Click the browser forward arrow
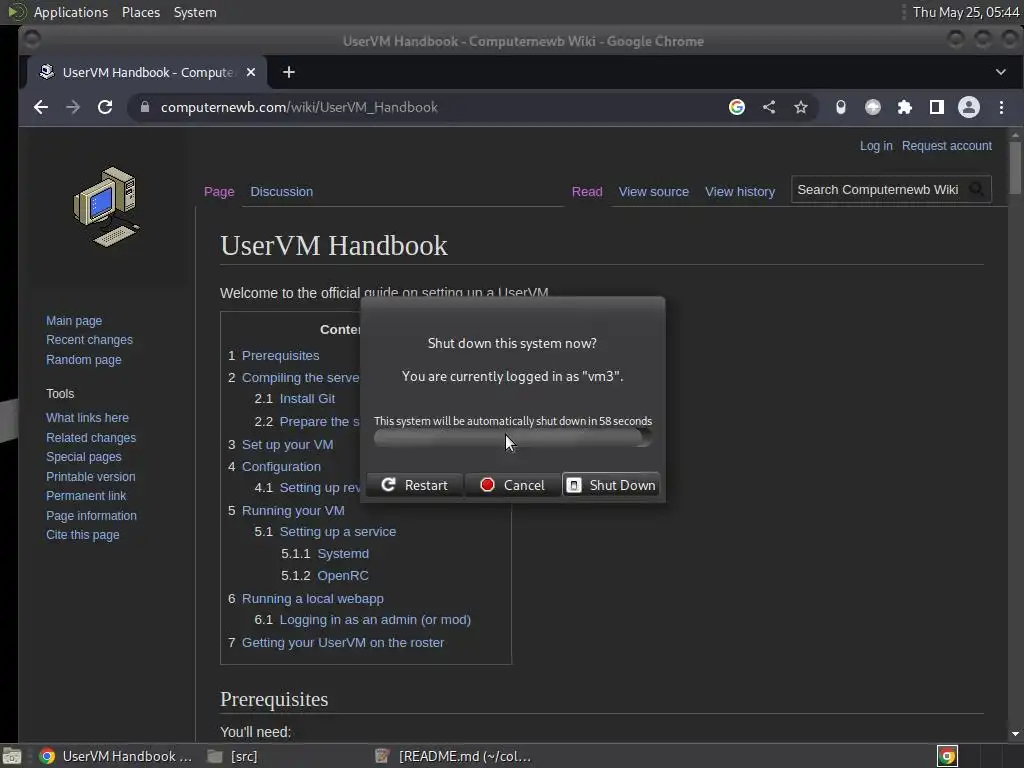This screenshot has height=768, width=1024. 72,107
